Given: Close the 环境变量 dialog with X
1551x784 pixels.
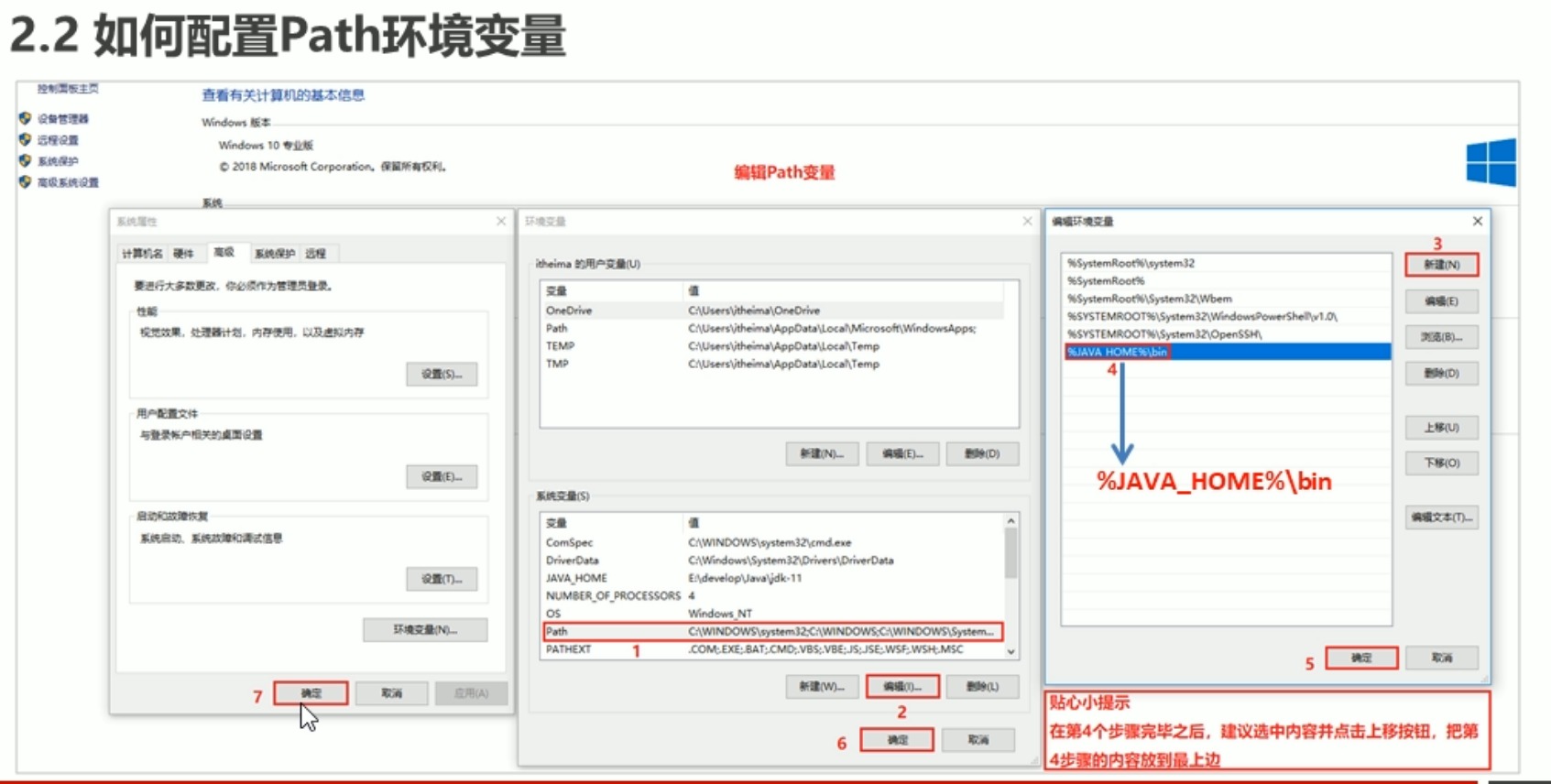Looking at the screenshot, I should 1027,222.
